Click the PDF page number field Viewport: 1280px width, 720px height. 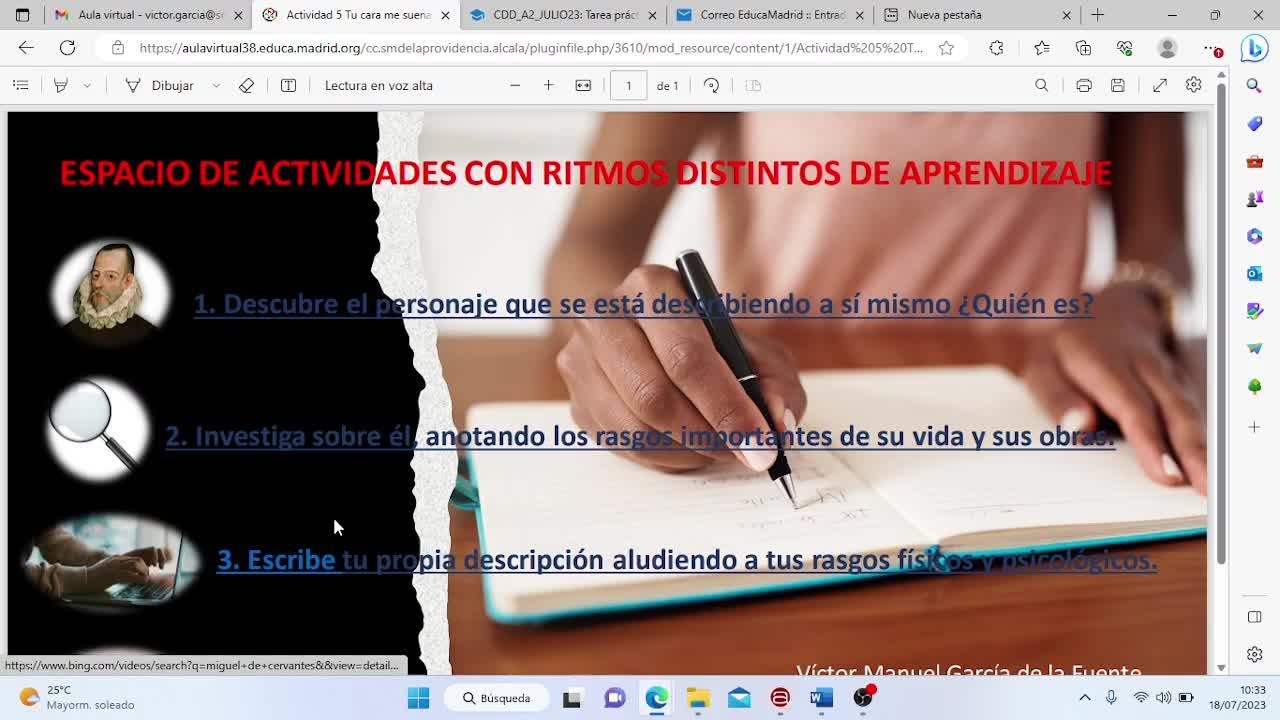coord(629,85)
